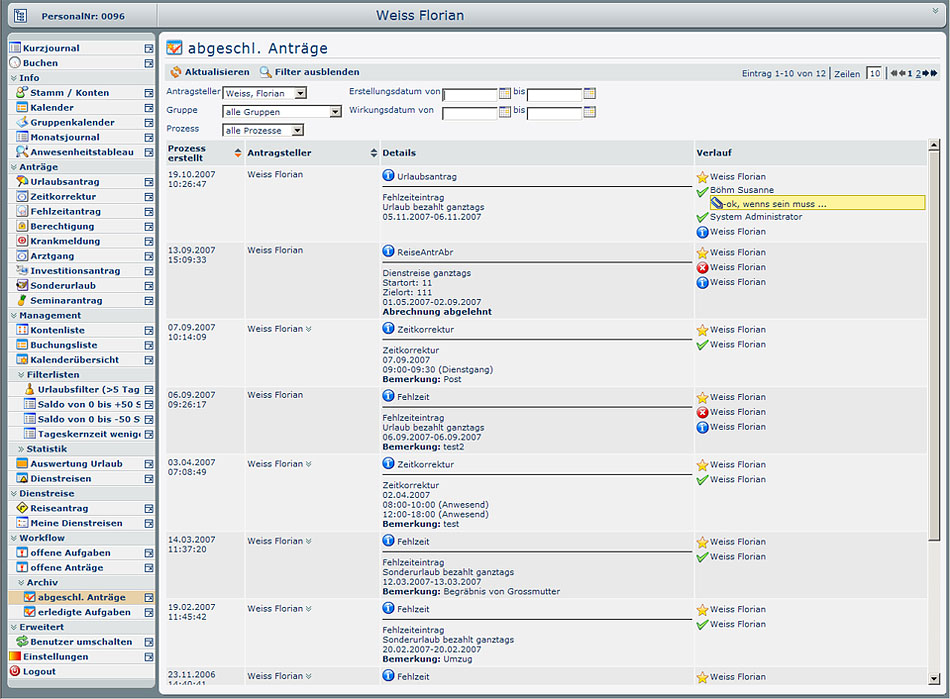Click new-window icon beside Reiseantrag
This screenshot has height=699, width=950.
pyautogui.click(x=149, y=509)
